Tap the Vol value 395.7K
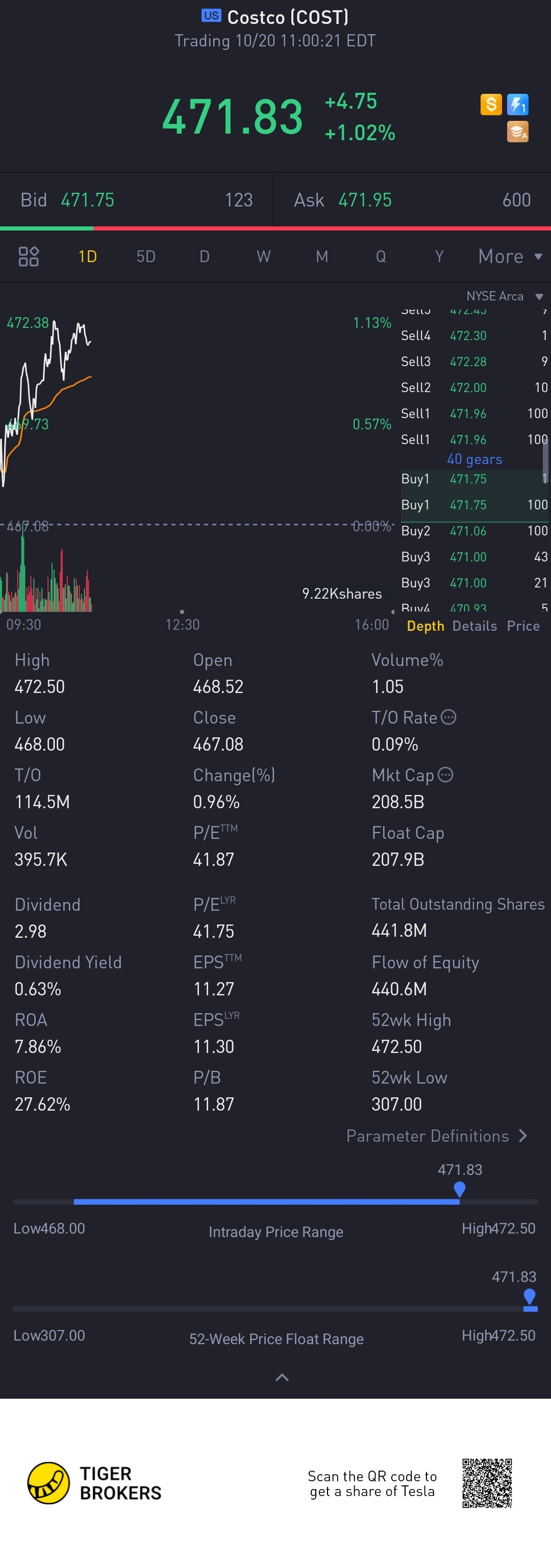This screenshot has width=551, height=1568. pos(41,860)
